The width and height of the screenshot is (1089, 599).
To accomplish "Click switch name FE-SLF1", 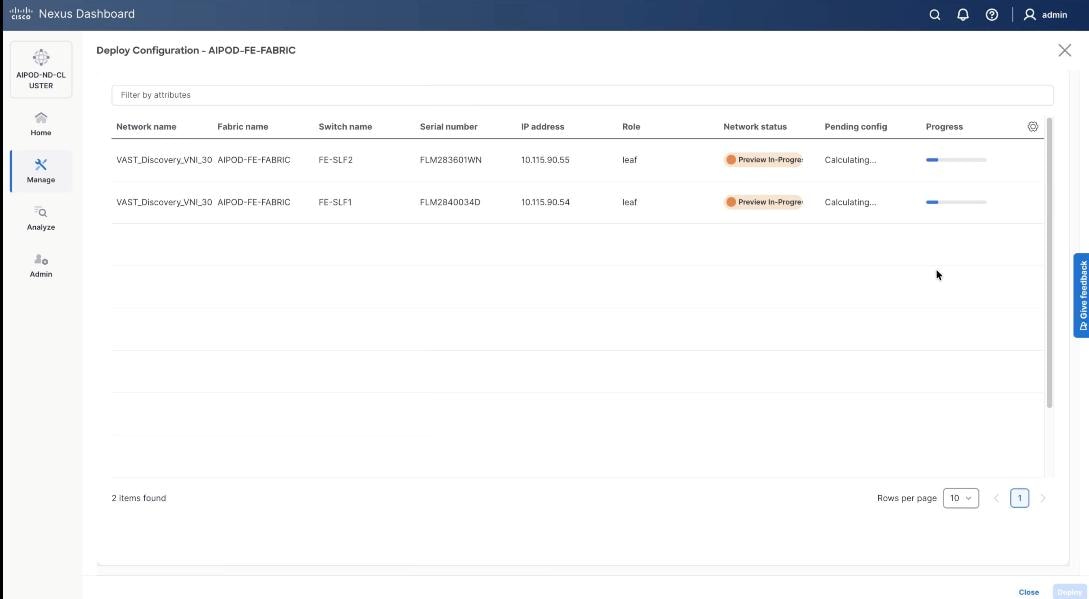I will [335, 202].
